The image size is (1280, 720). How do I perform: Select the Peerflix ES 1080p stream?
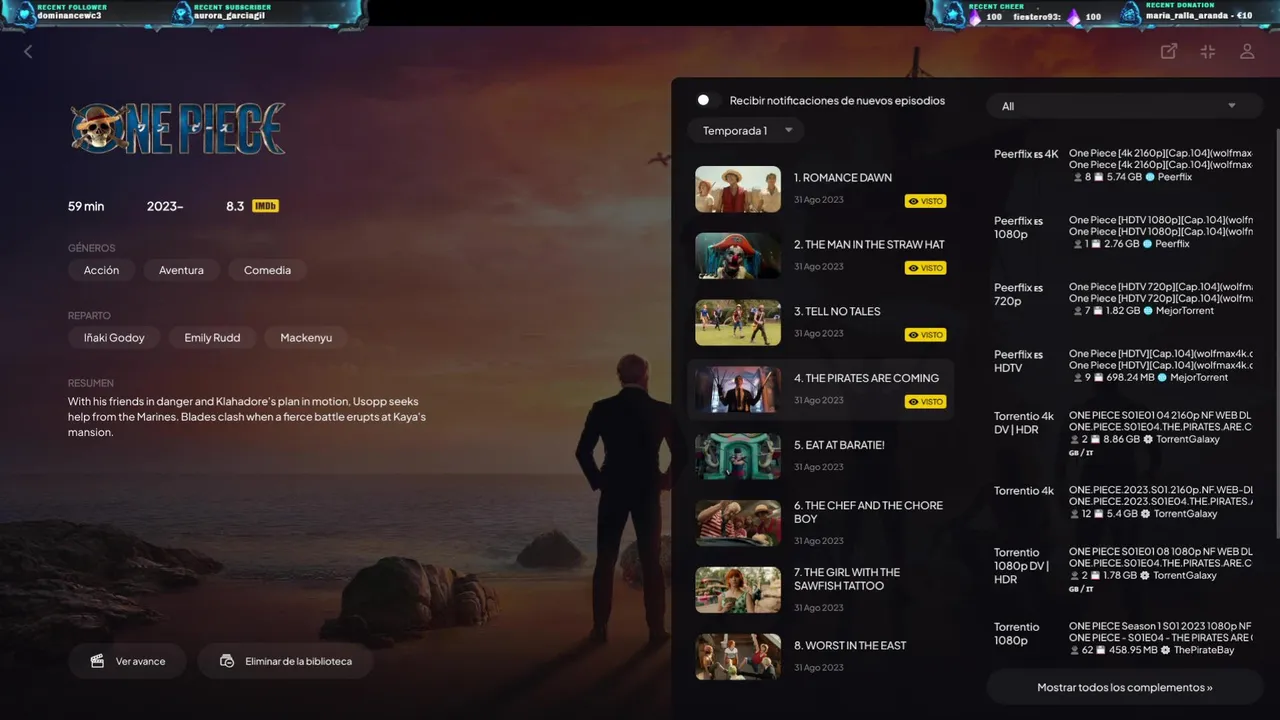point(1122,232)
